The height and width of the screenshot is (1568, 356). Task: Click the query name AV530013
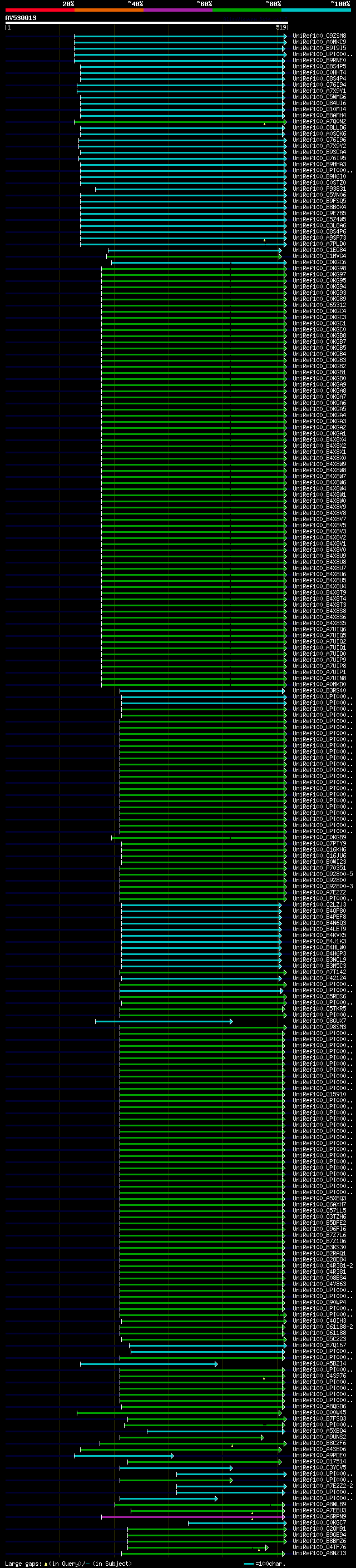point(21,18)
